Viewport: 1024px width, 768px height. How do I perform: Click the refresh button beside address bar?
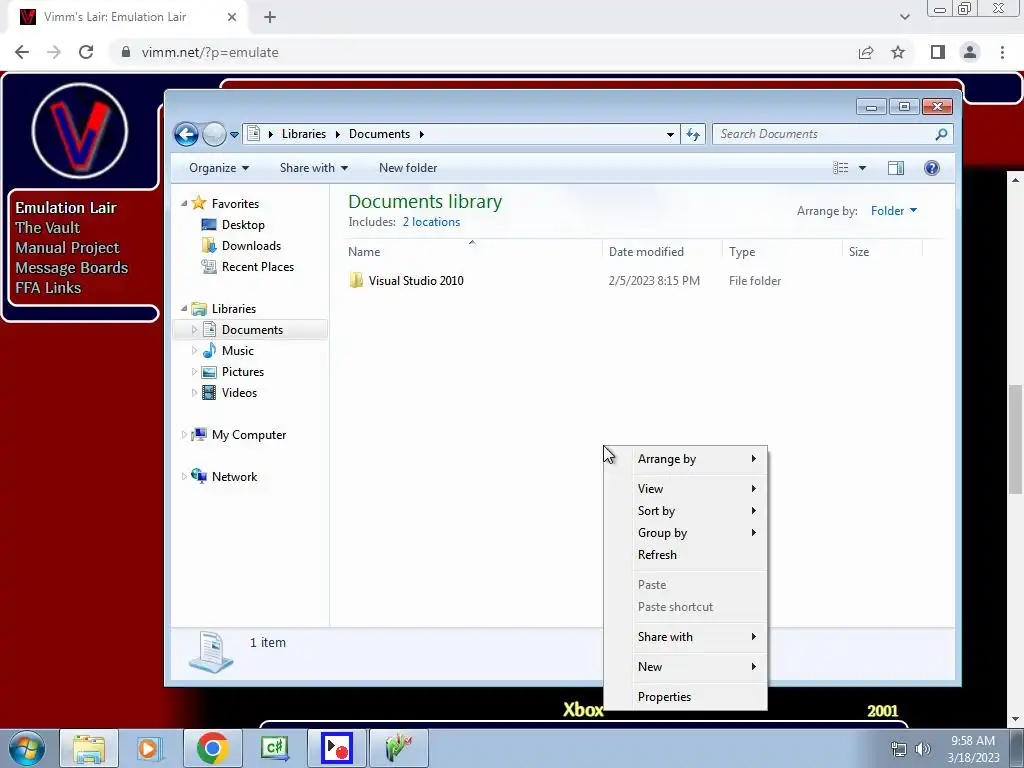pyautogui.click(x=693, y=135)
